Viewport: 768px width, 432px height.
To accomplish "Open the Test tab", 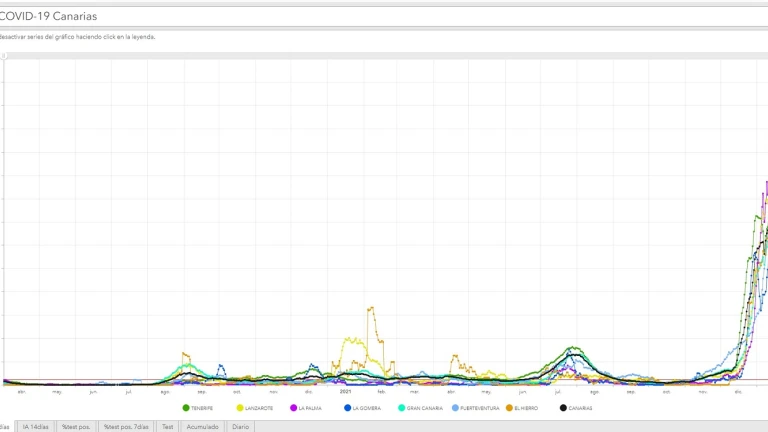I will coord(167,427).
